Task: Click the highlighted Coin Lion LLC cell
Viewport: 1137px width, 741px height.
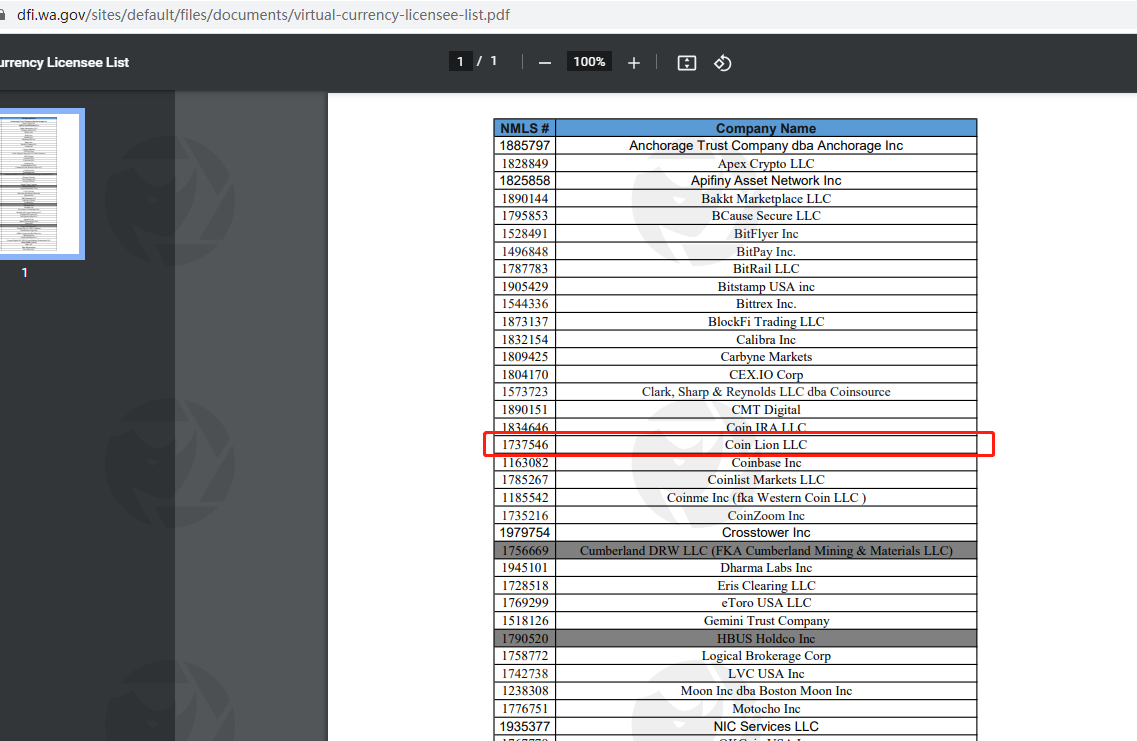Action: (x=765, y=445)
